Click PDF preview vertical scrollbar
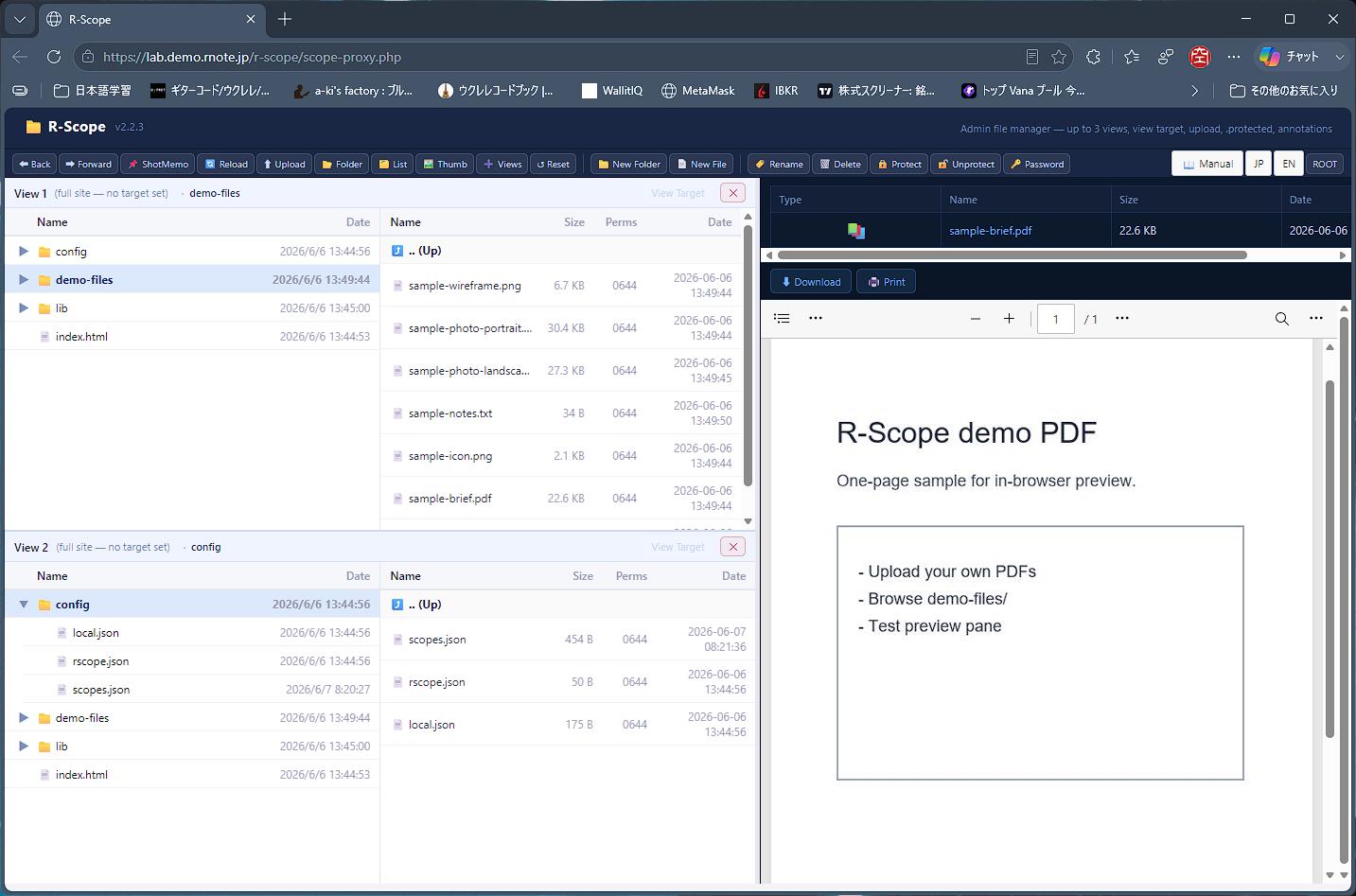The image size is (1356, 896). click(x=1330, y=558)
